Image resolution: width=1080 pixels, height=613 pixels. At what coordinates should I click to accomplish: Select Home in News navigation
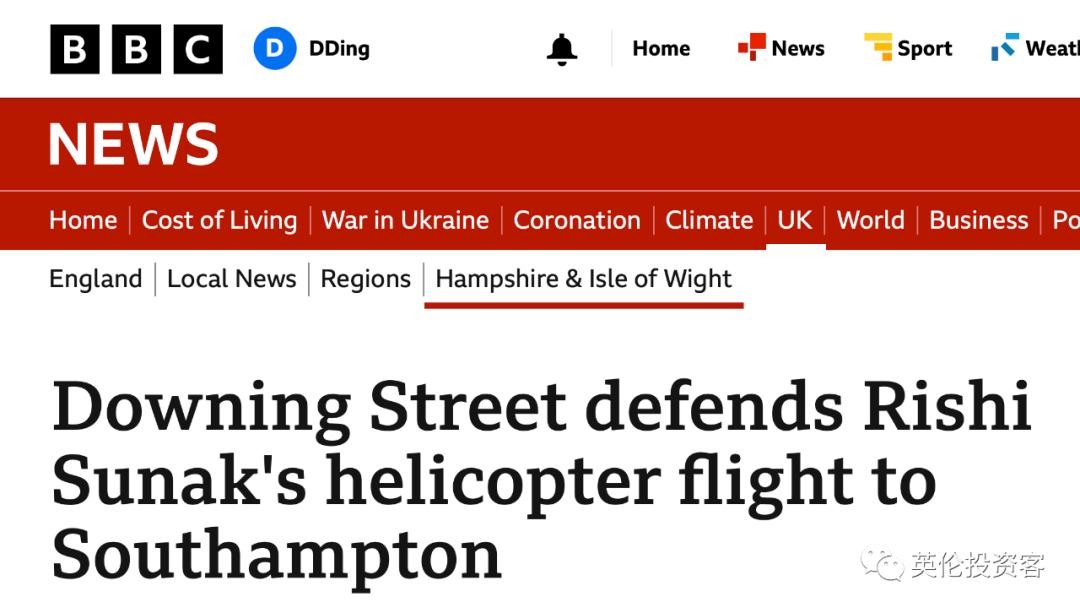click(x=83, y=220)
